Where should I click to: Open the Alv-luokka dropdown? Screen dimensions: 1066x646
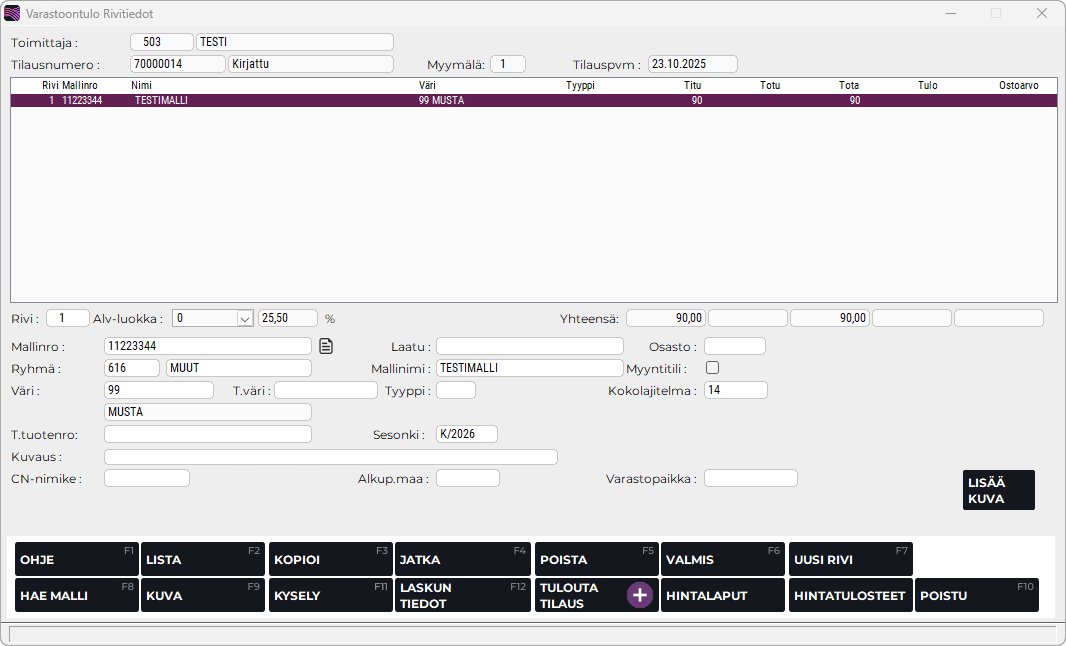coord(244,318)
